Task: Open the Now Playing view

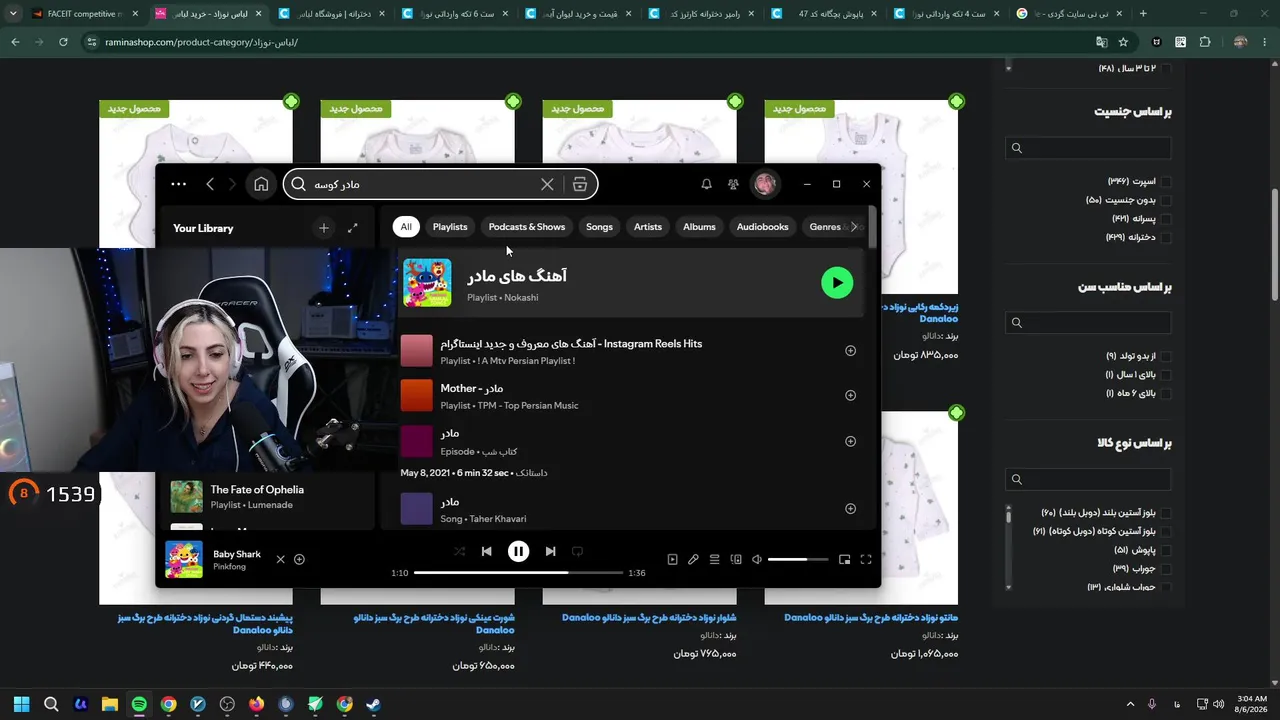Action: (672, 560)
